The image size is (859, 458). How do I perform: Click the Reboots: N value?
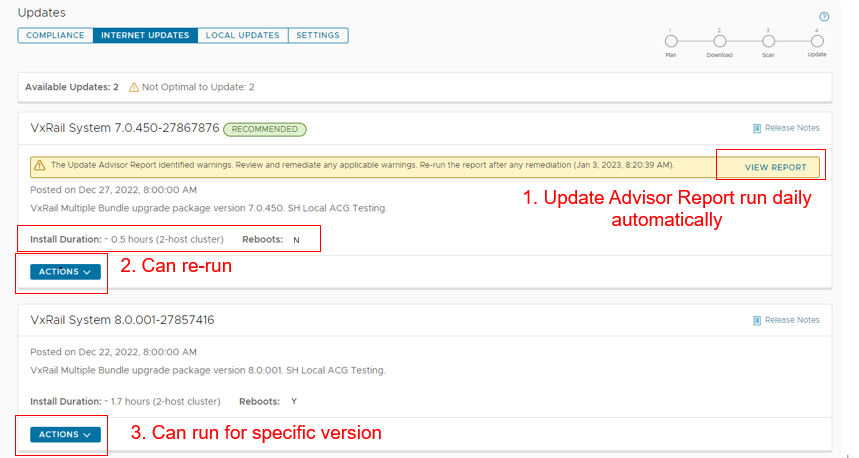(x=296, y=240)
